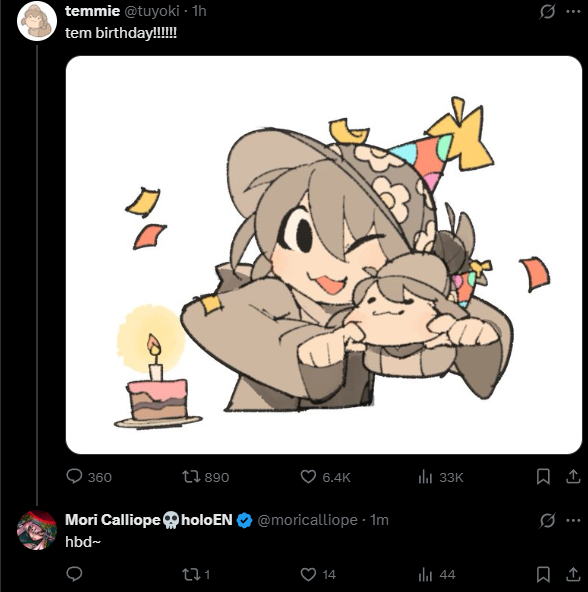The image size is (588, 592).
Task: Open more options menu on temmie's post
Action: coord(573,12)
